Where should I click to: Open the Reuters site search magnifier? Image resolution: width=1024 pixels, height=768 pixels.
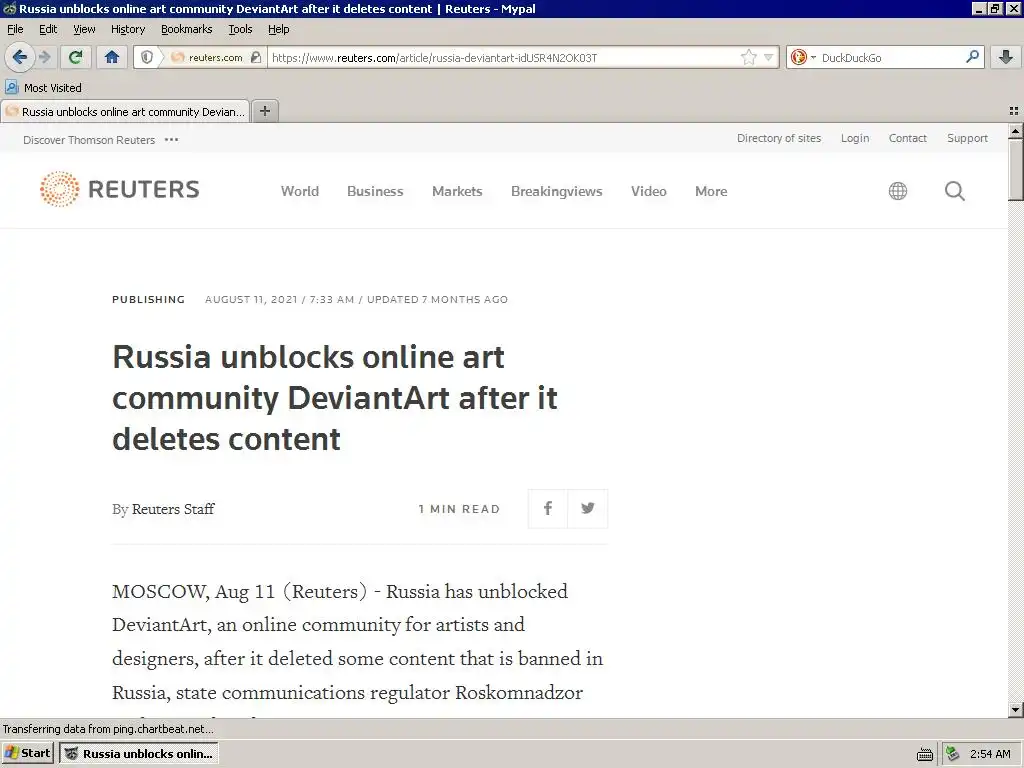coord(955,191)
